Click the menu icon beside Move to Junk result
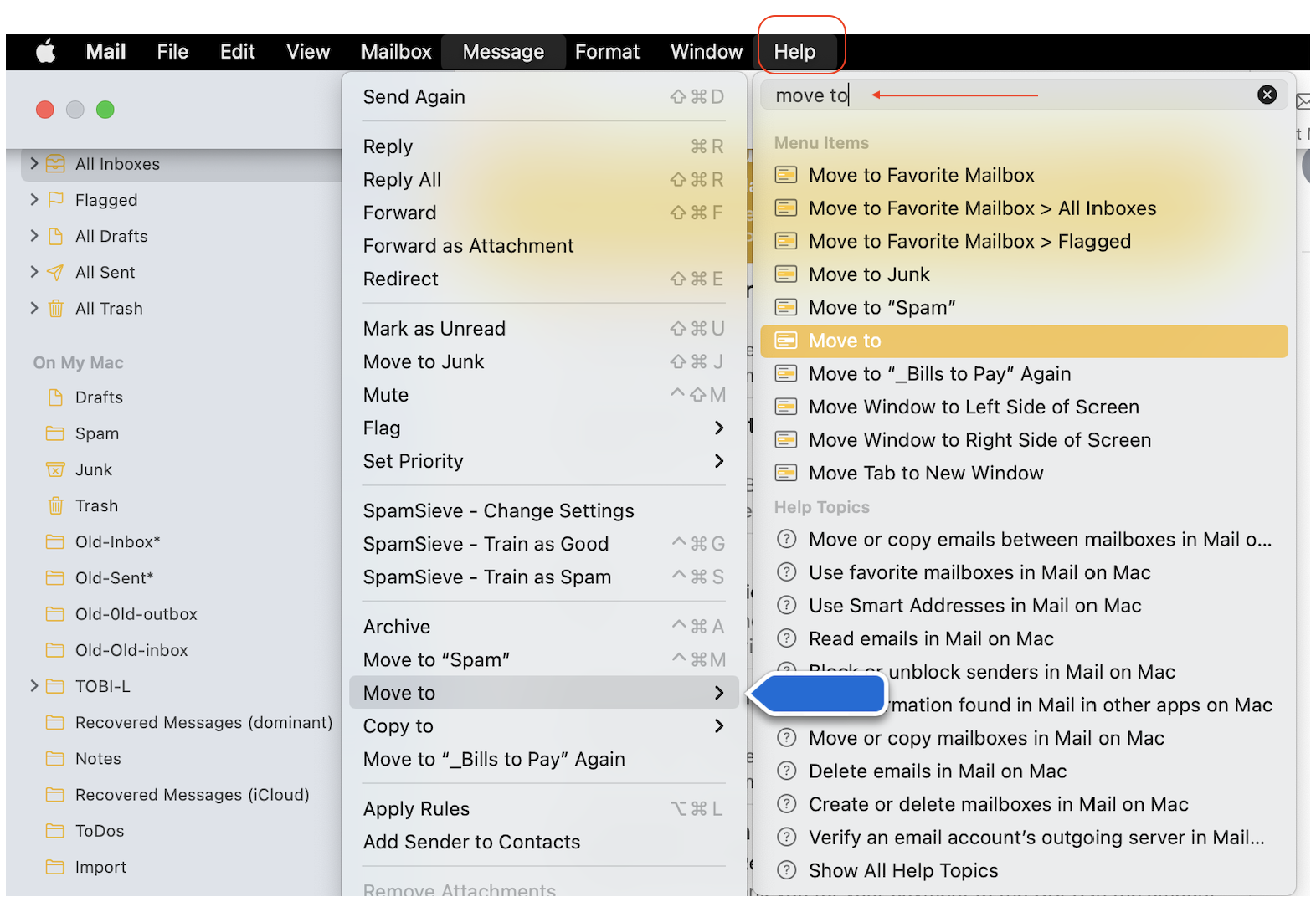1316x902 pixels. (785, 274)
